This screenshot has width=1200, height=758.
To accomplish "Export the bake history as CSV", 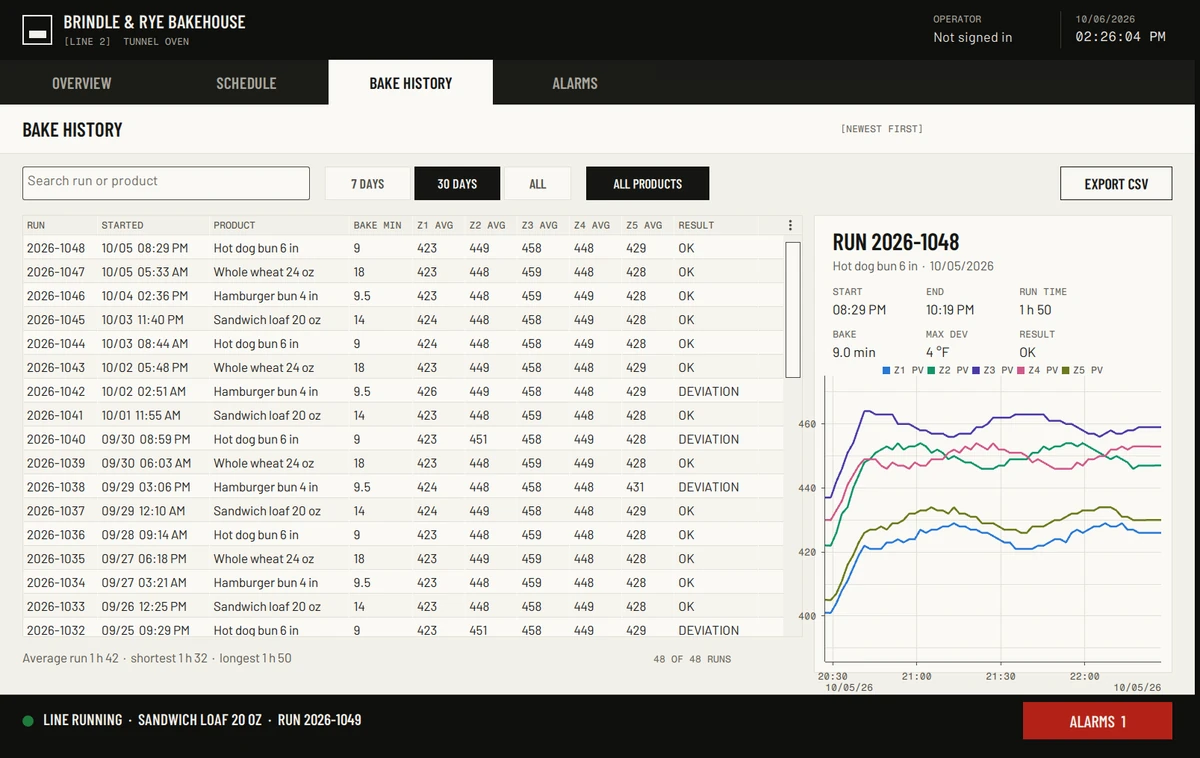I will coord(1116,184).
